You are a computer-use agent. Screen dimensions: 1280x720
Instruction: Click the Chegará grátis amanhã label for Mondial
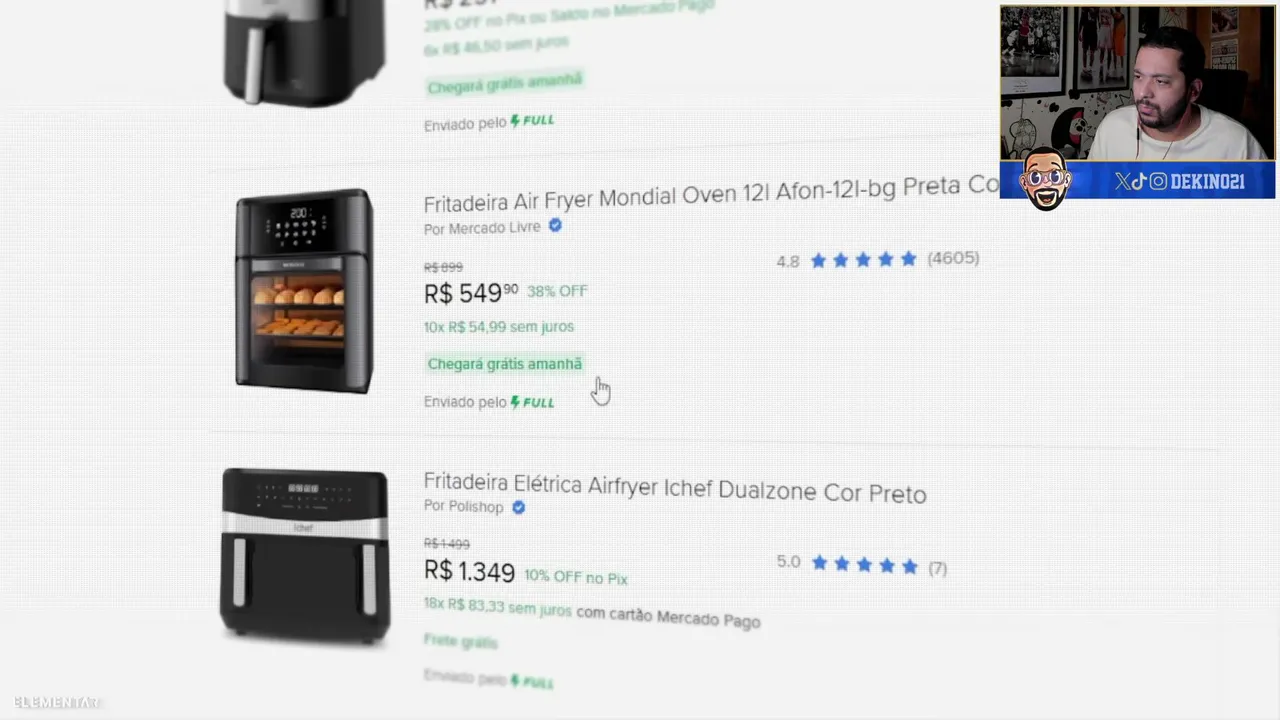pyautogui.click(x=505, y=364)
